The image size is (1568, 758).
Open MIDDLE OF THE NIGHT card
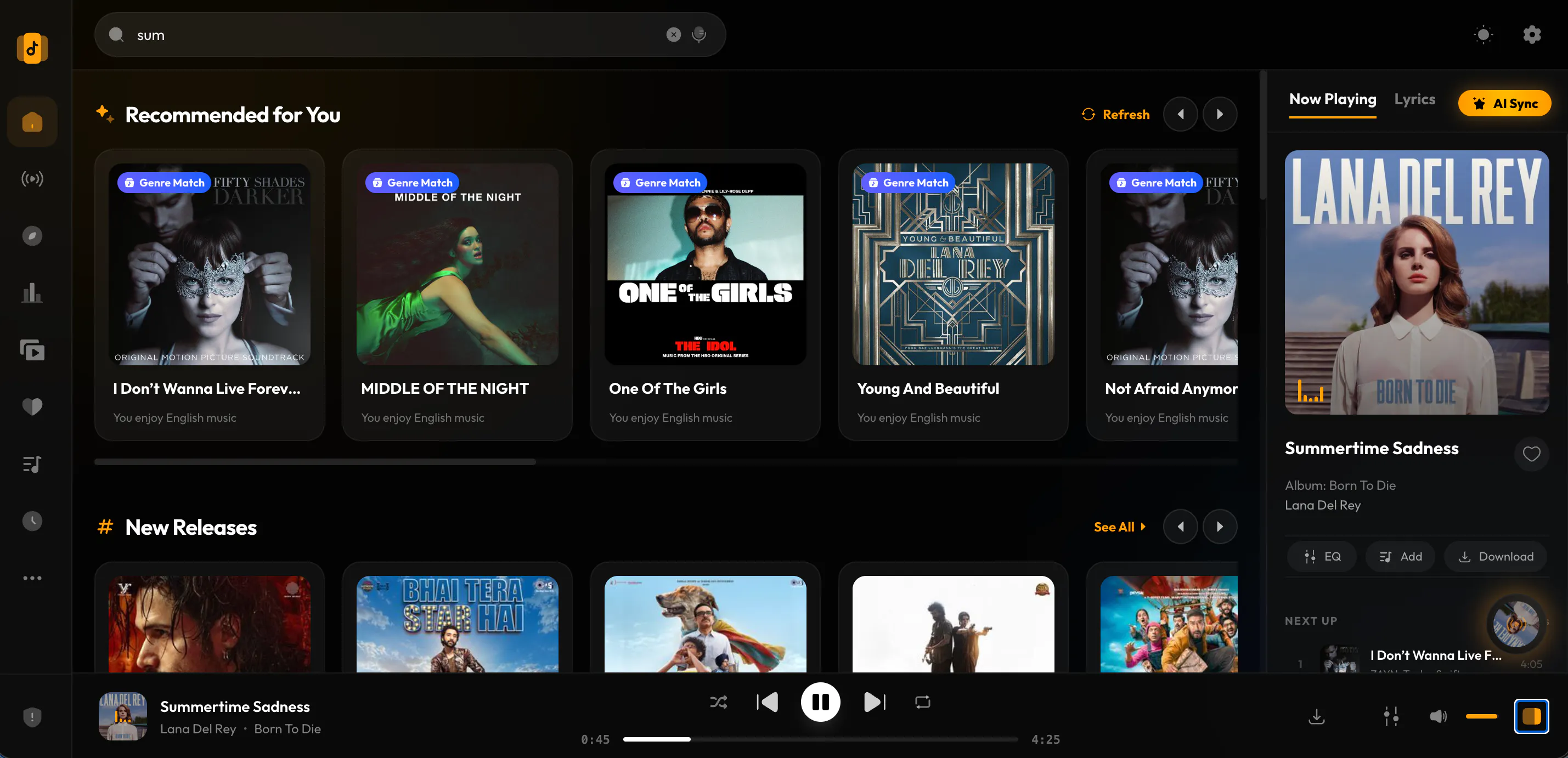tap(457, 295)
